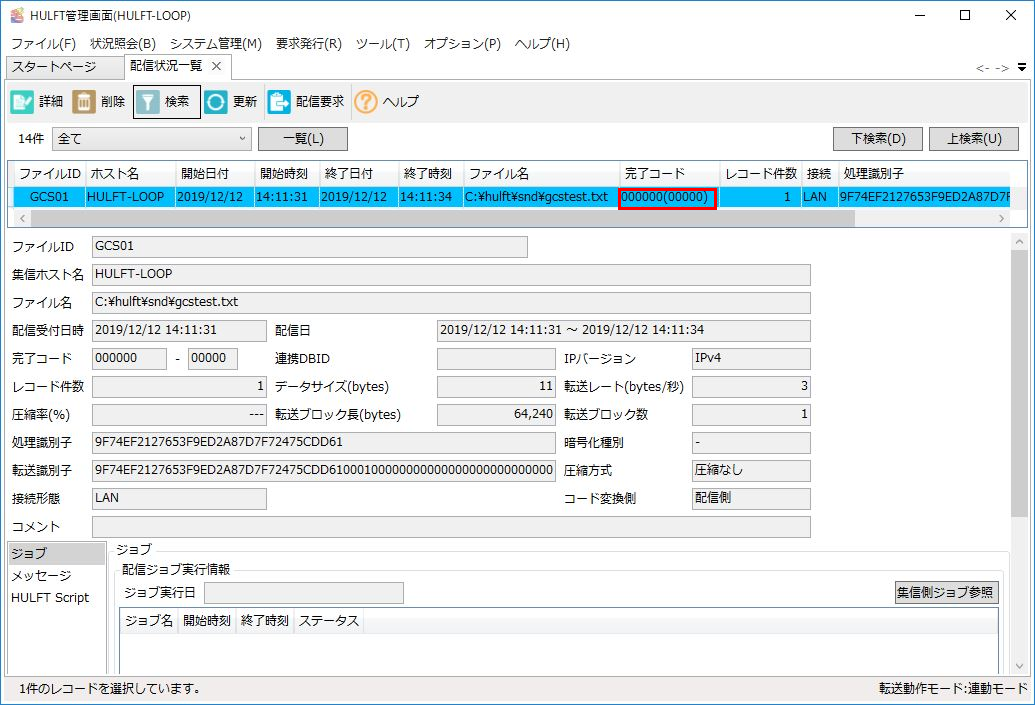
Task: Click the empty コメント field
Action: click(451, 527)
